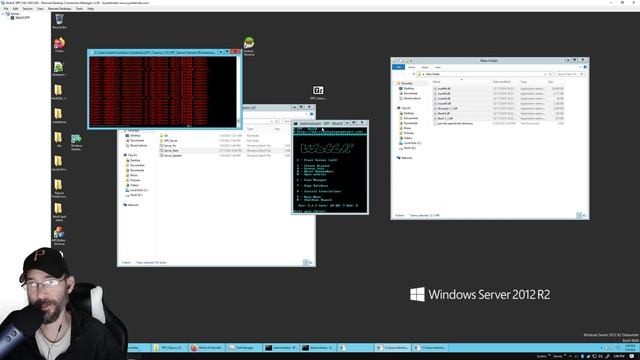
Task: Open the SPP_Classic Explorer taskbar button
Action: click(170, 348)
